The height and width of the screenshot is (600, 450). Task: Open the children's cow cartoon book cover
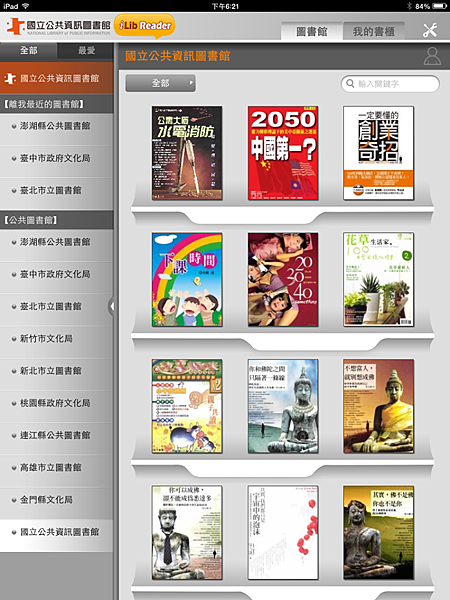[187, 406]
